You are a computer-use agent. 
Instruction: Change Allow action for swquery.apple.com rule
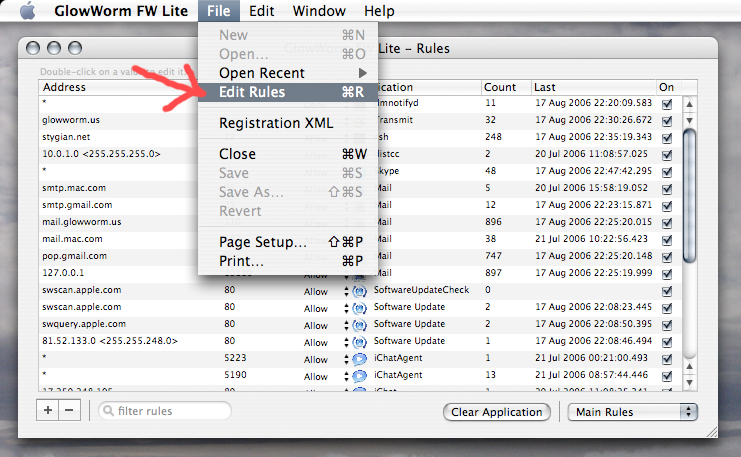click(x=326, y=326)
